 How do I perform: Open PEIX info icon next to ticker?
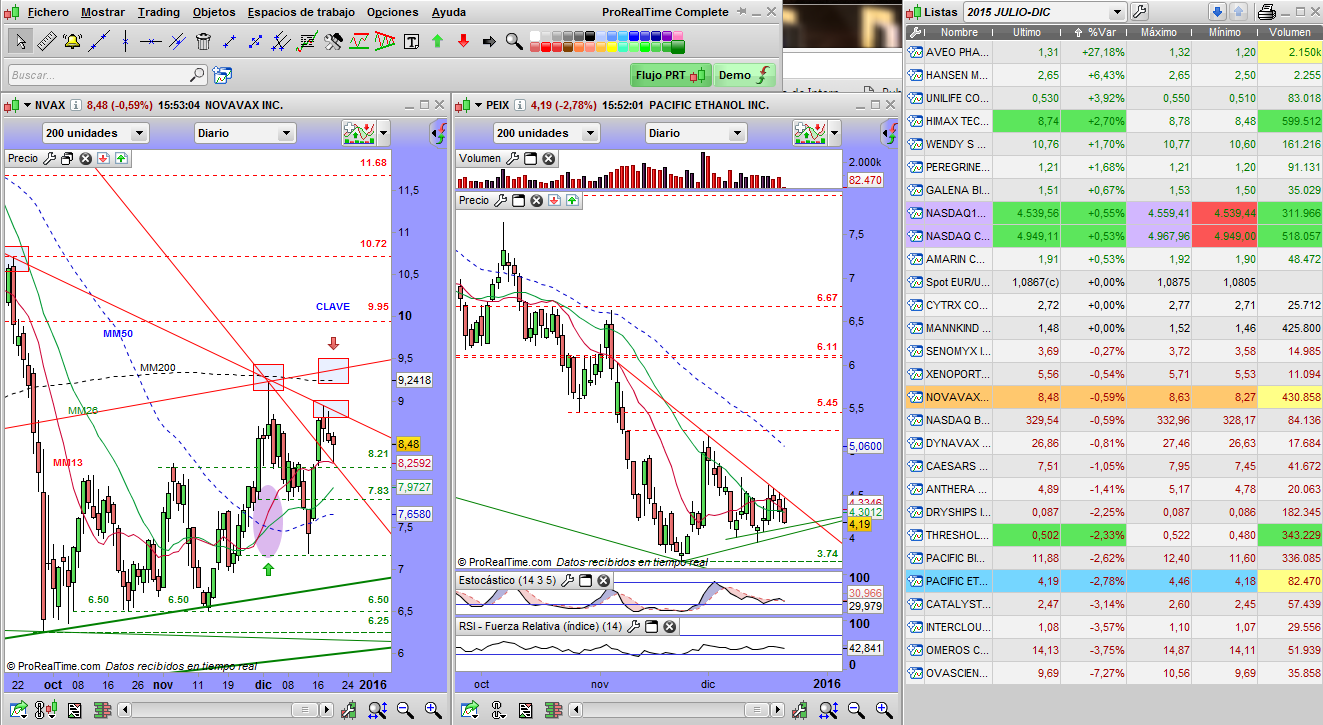pos(519,105)
